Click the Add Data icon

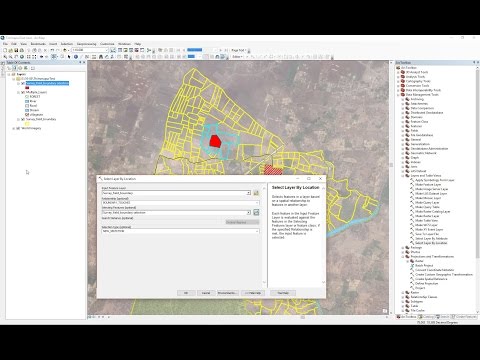point(65,50)
